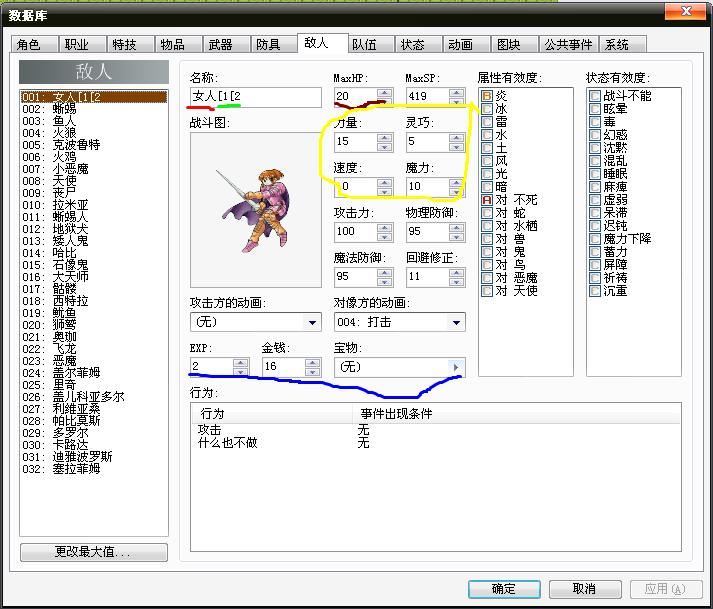Switch to the 物品 tab
This screenshot has height=609, width=713.
tap(179, 45)
